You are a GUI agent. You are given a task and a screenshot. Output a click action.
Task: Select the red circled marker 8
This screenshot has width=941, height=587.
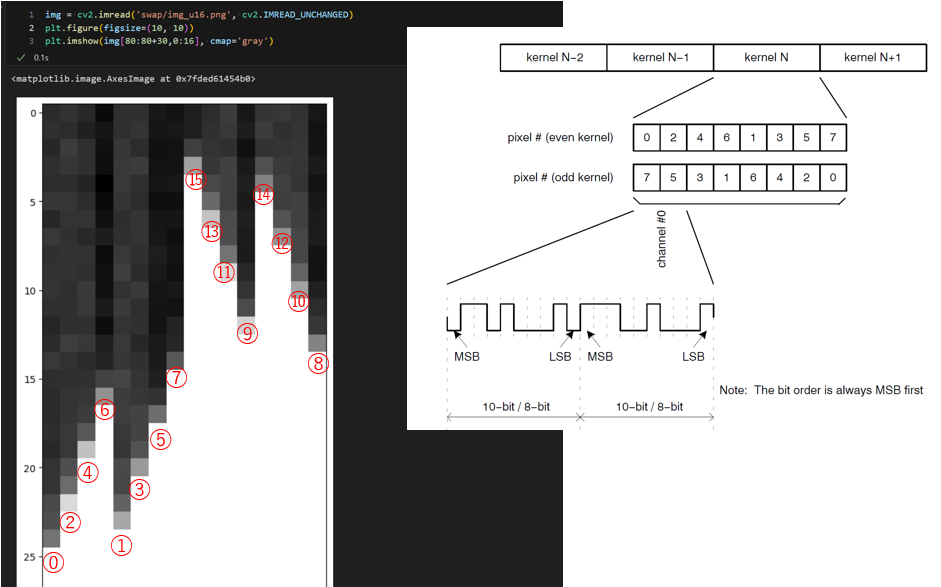pos(318,364)
